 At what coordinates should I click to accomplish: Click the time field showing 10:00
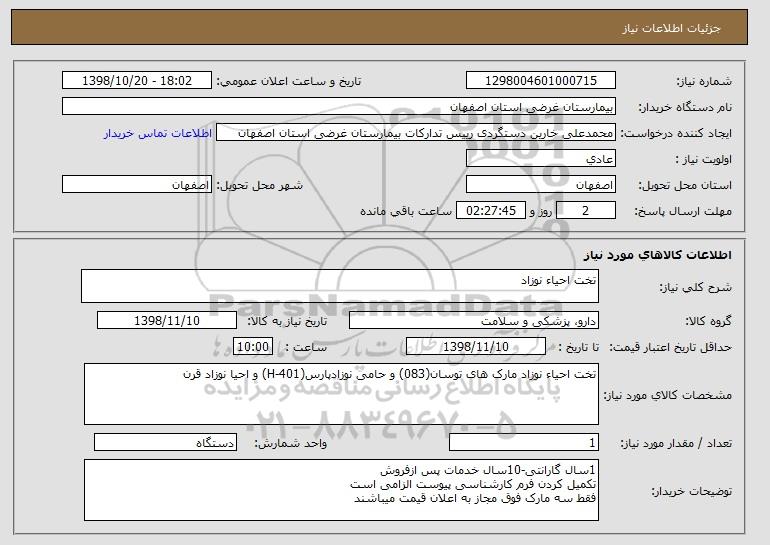pos(252,347)
